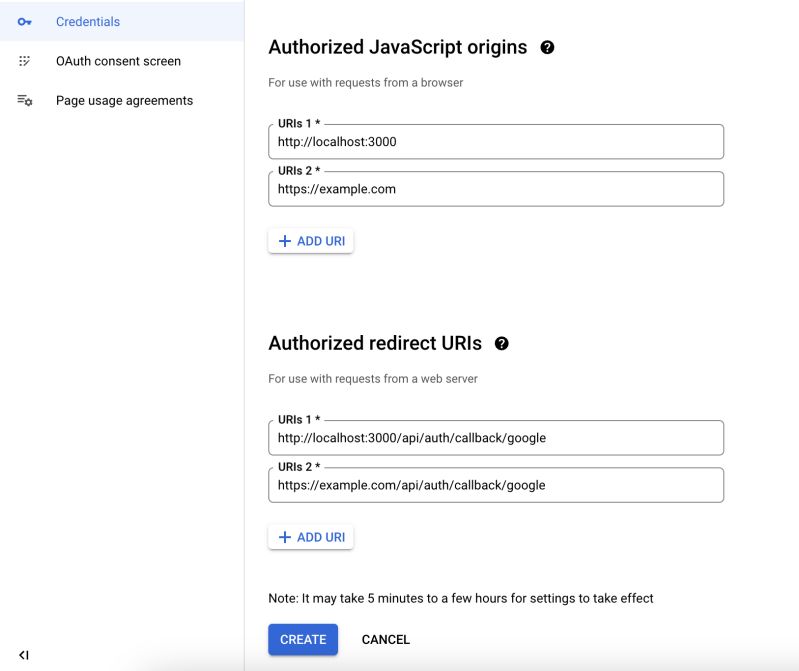This screenshot has height=671, width=799.
Task: Open Page usage agreements
Action: point(124,100)
